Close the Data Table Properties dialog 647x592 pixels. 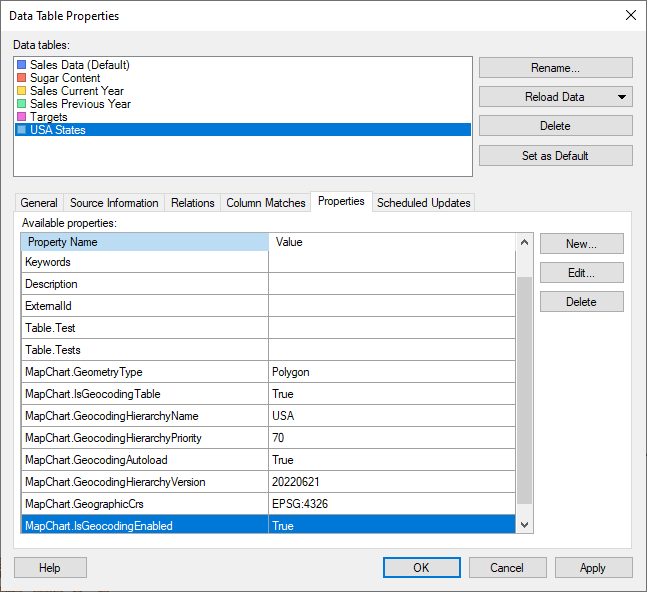630,15
